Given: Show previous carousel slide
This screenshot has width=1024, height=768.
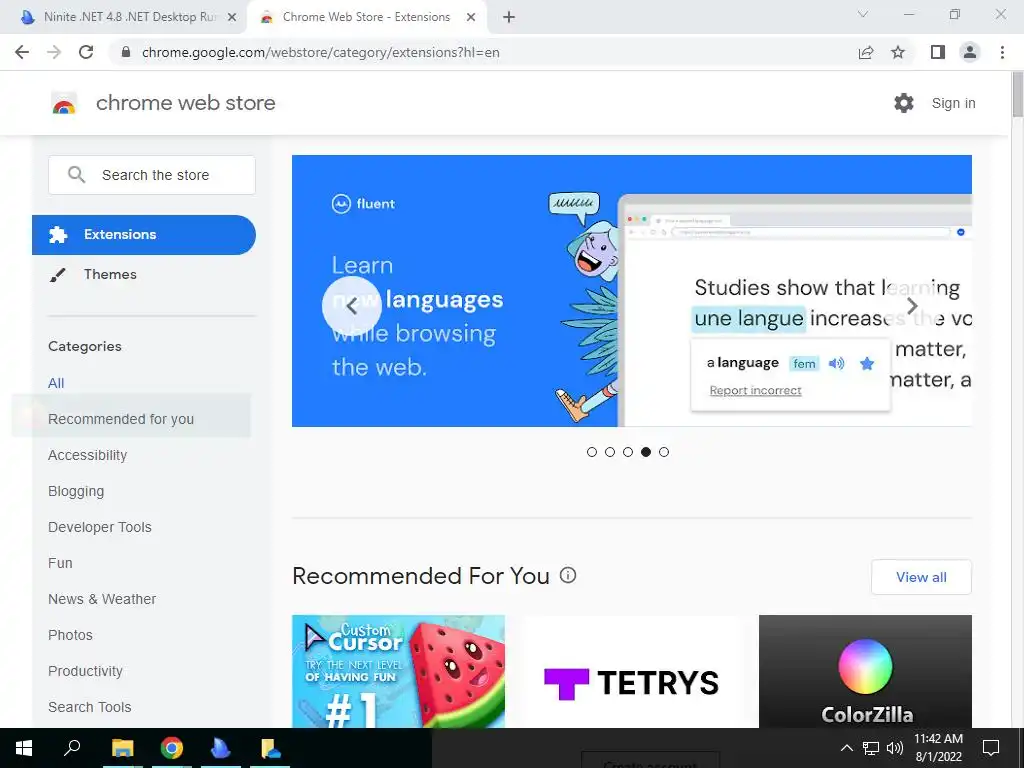Looking at the screenshot, I should coord(351,306).
